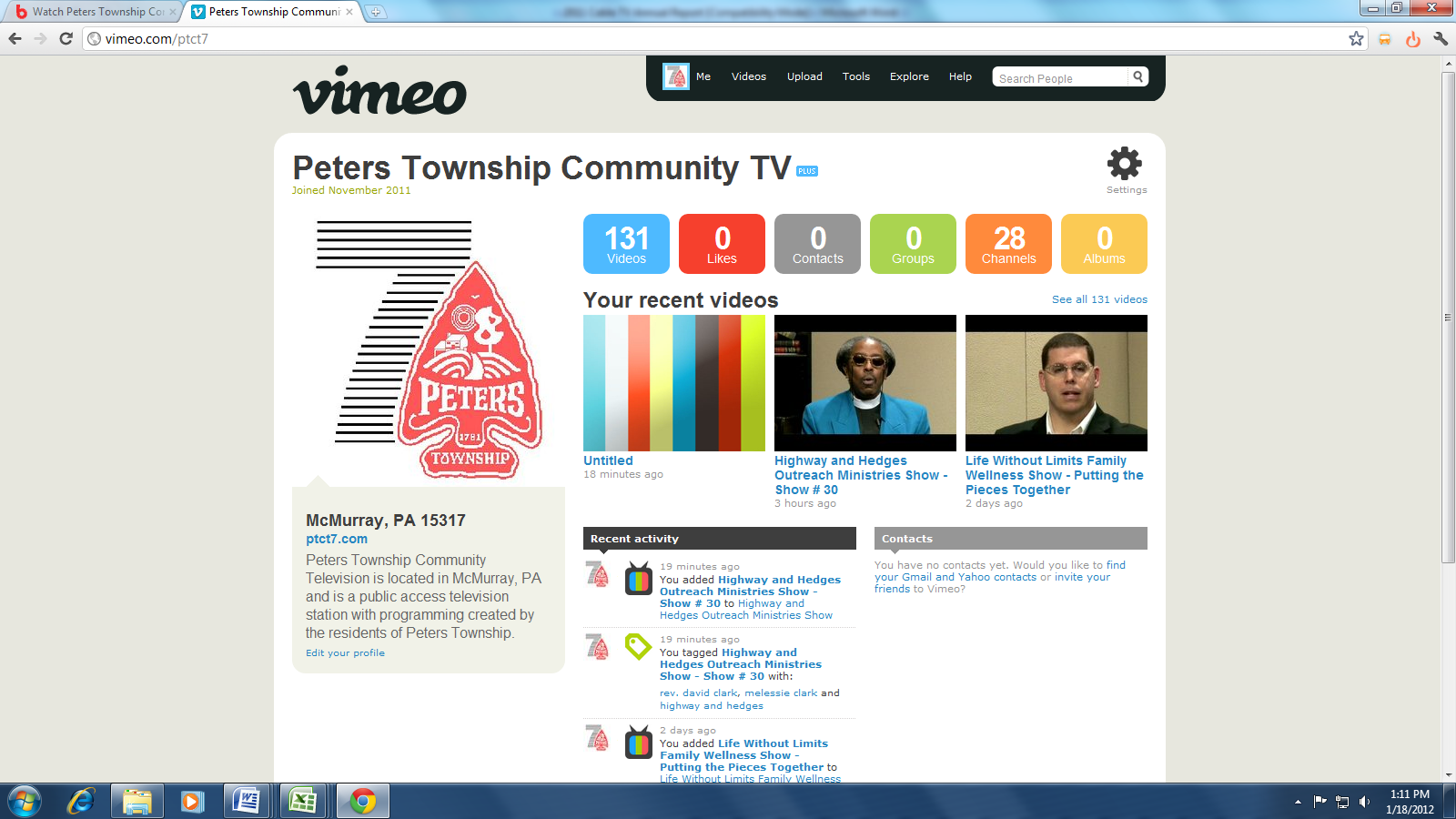Click the 'rev. david clark' tag link
Screen dimensions: 1456x819
pos(699,693)
